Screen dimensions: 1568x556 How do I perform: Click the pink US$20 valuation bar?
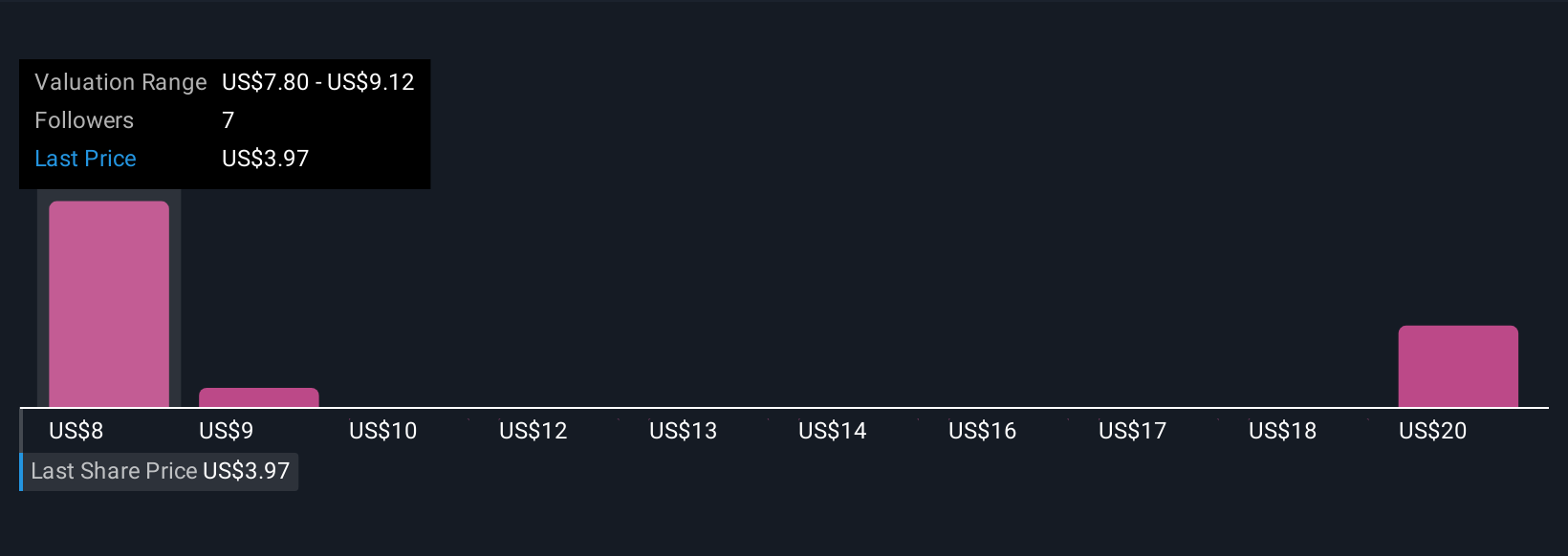tap(1458, 366)
